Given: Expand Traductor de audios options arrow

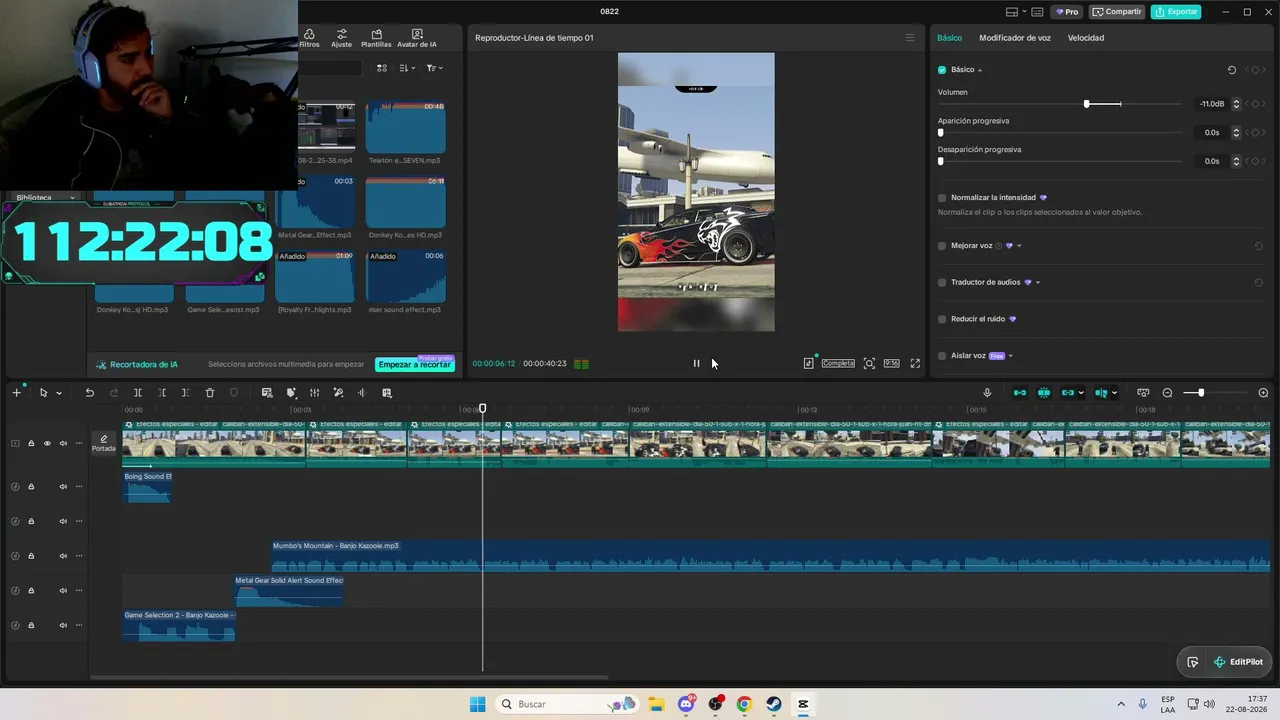Looking at the screenshot, I should click(1038, 283).
